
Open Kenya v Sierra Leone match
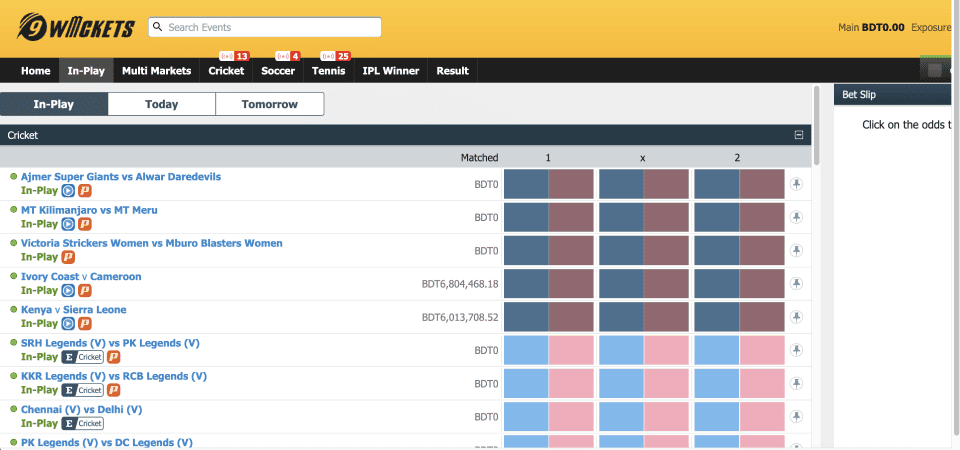[x=73, y=310]
